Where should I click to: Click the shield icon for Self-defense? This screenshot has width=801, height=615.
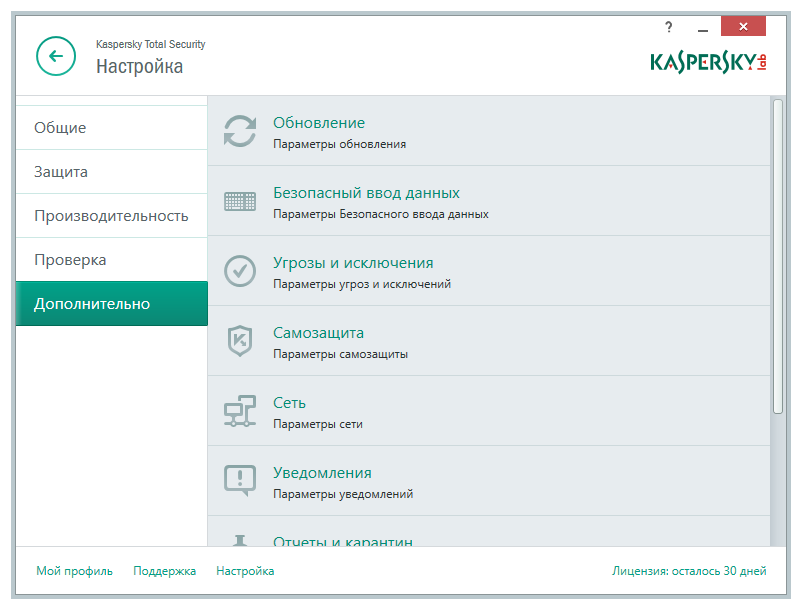pyautogui.click(x=240, y=341)
